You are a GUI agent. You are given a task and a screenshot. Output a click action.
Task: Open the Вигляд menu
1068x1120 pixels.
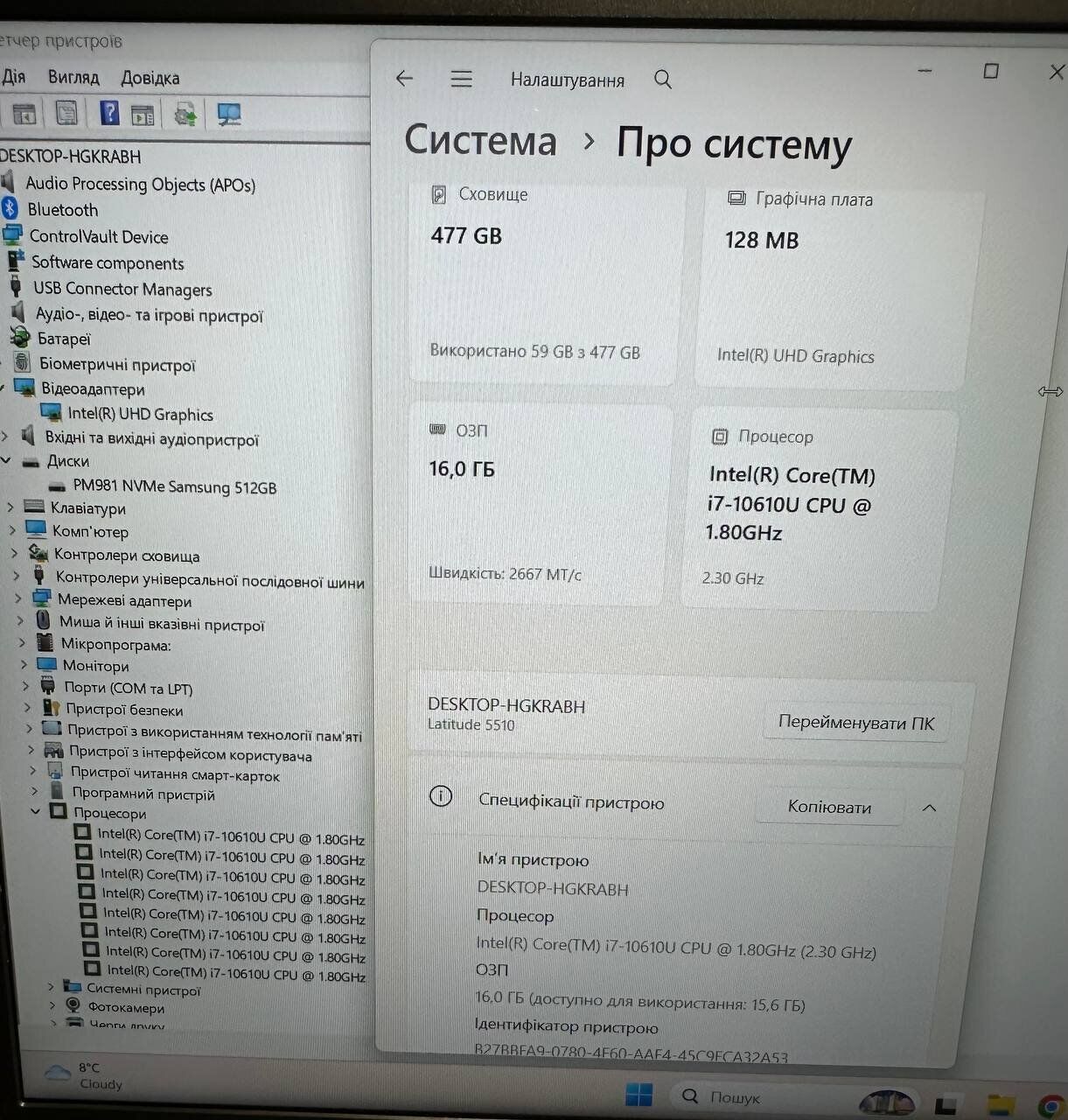(73, 77)
